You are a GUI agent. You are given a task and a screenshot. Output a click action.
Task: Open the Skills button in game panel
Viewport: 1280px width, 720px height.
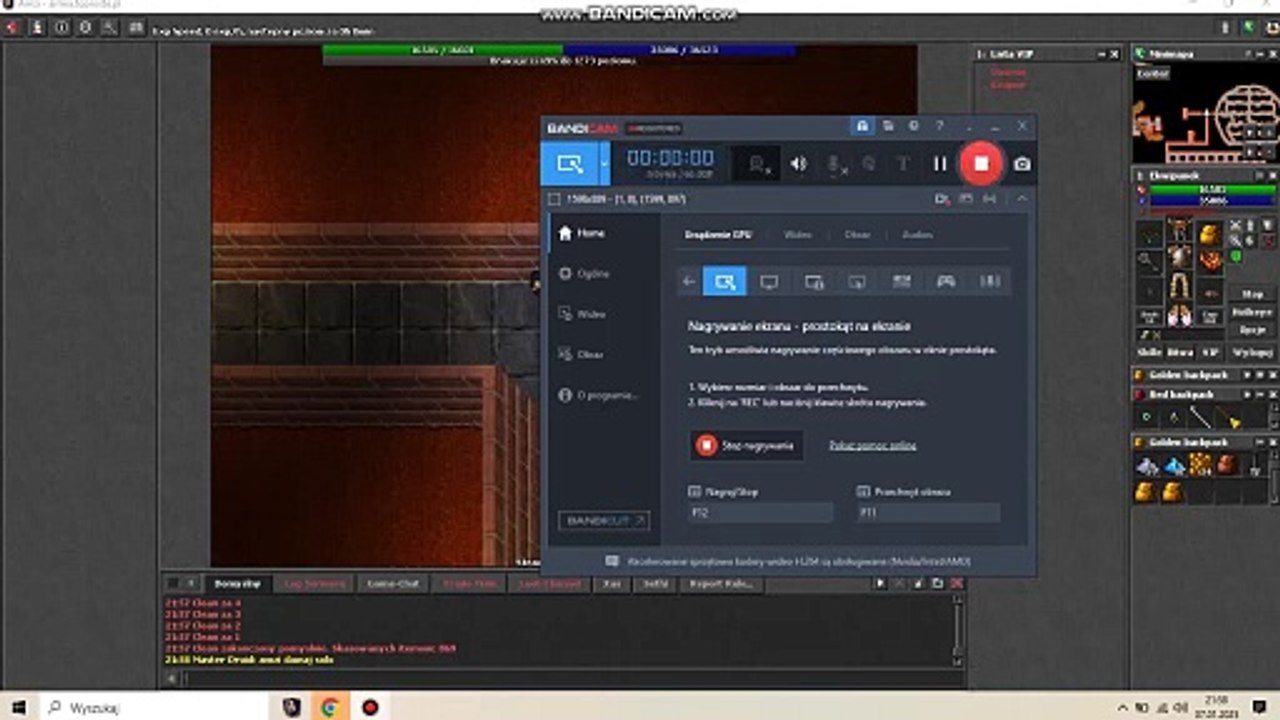pos(1149,352)
